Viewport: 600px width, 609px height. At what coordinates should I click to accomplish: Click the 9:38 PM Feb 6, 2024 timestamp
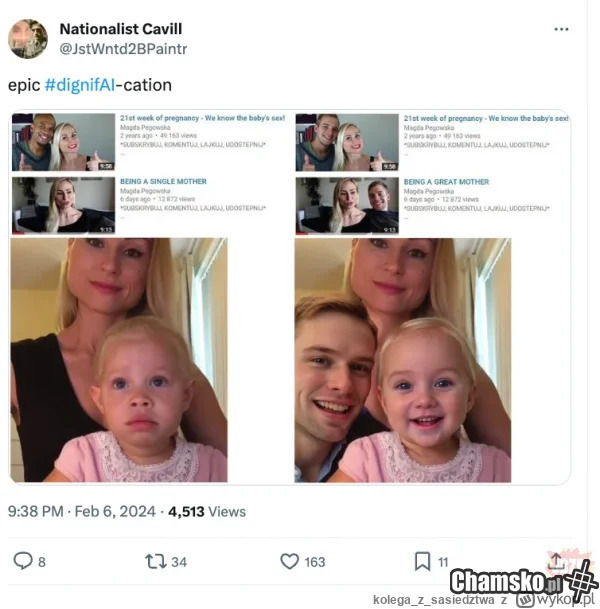tap(82, 511)
